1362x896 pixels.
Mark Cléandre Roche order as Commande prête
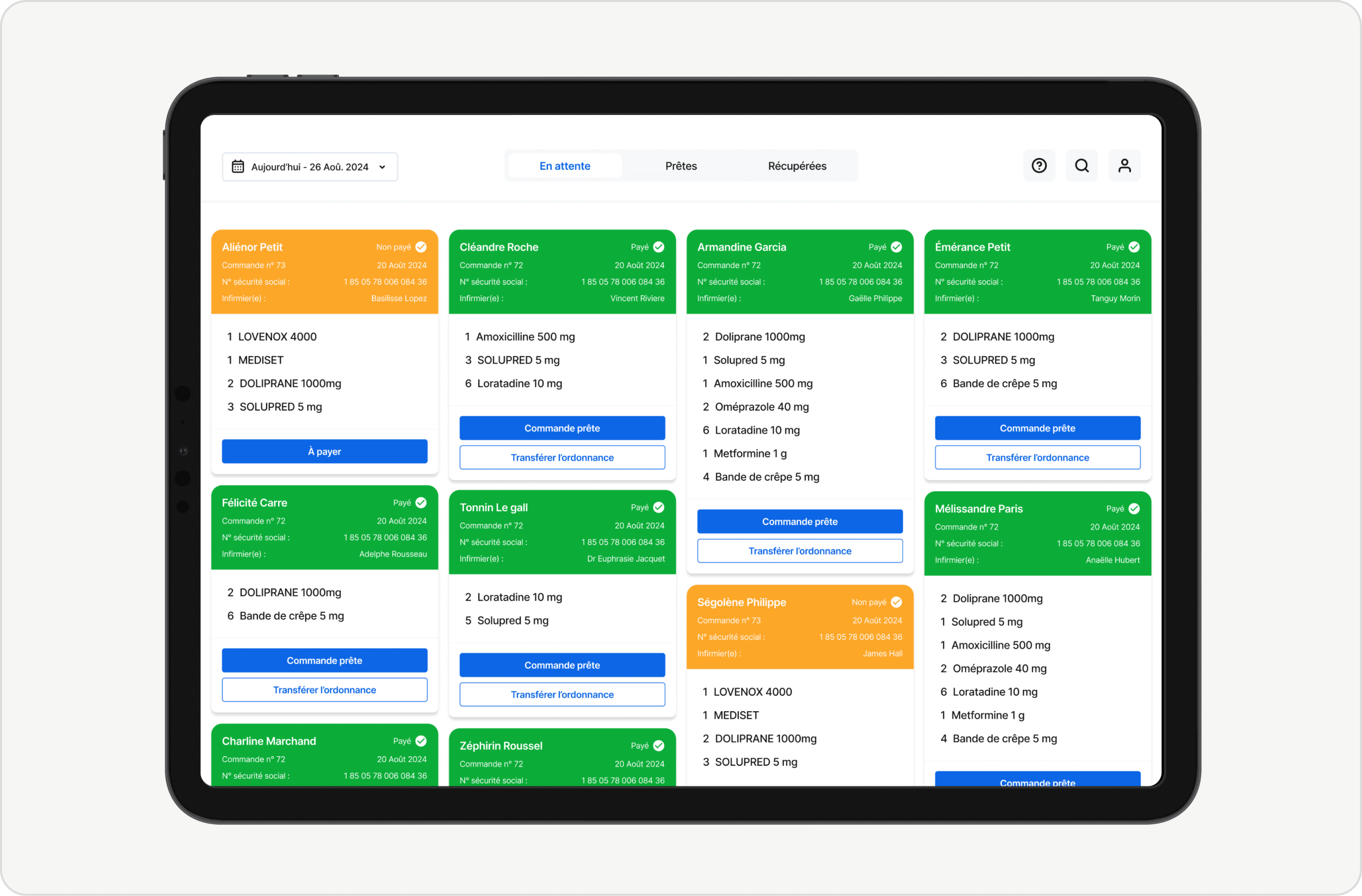562,428
